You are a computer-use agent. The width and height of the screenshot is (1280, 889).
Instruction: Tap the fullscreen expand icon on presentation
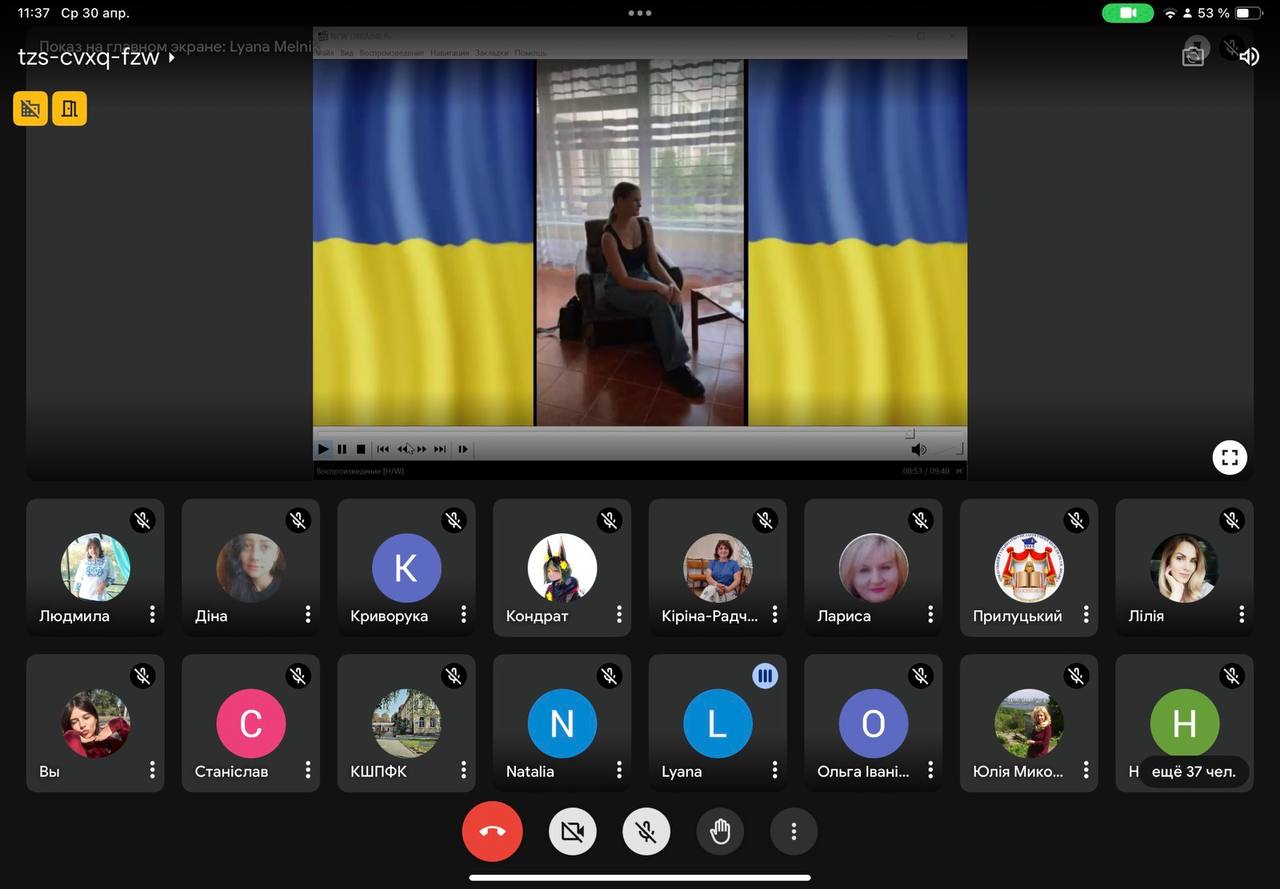coord(1229,457)
